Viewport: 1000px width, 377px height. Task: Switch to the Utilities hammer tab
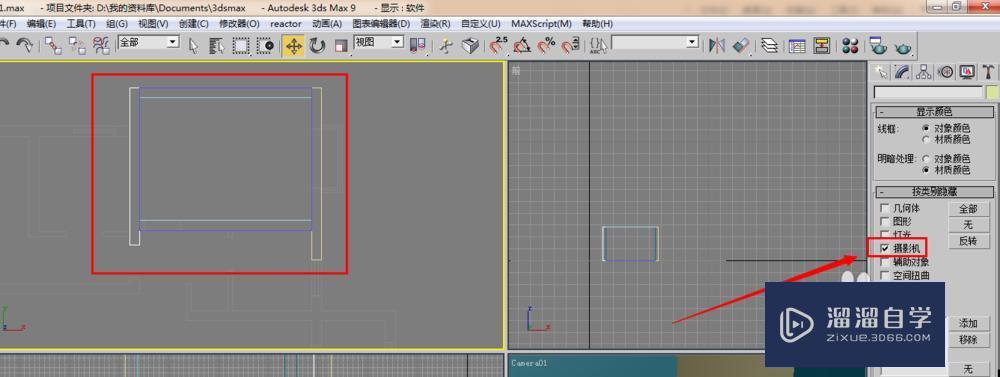tap(989, 72)
